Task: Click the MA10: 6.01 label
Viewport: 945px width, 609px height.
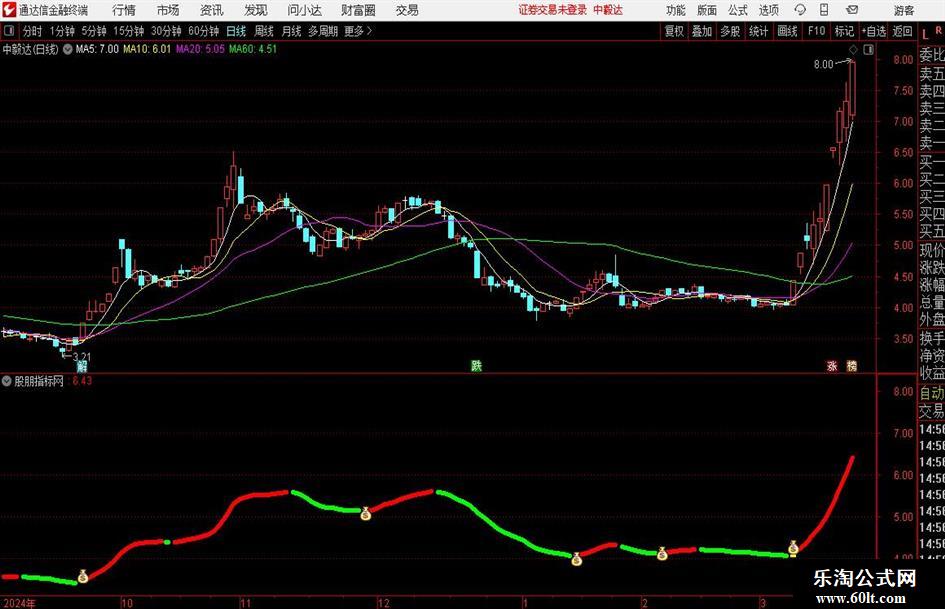Action: click(147, 49)
